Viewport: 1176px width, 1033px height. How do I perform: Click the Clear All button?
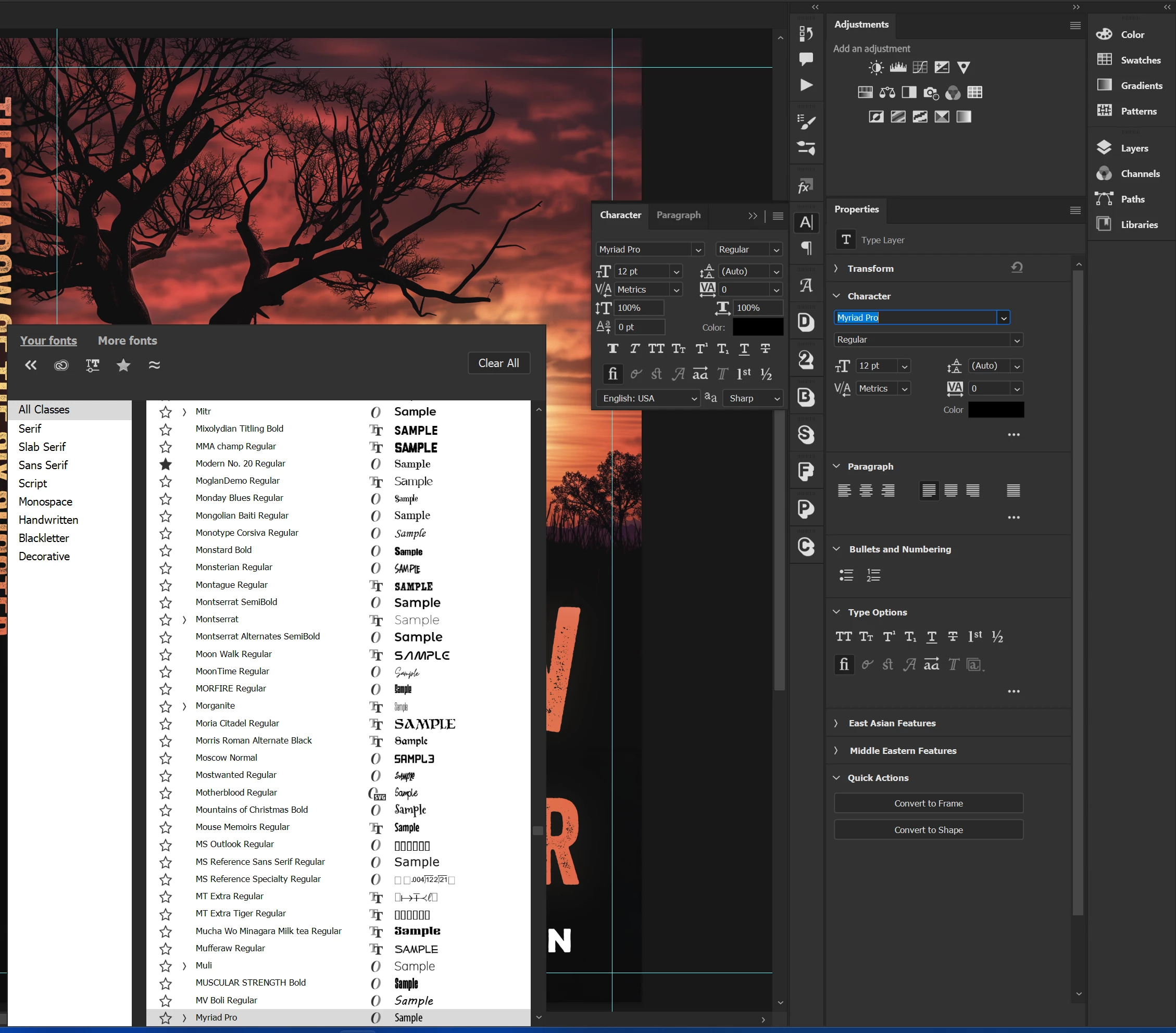coord(498,363)
